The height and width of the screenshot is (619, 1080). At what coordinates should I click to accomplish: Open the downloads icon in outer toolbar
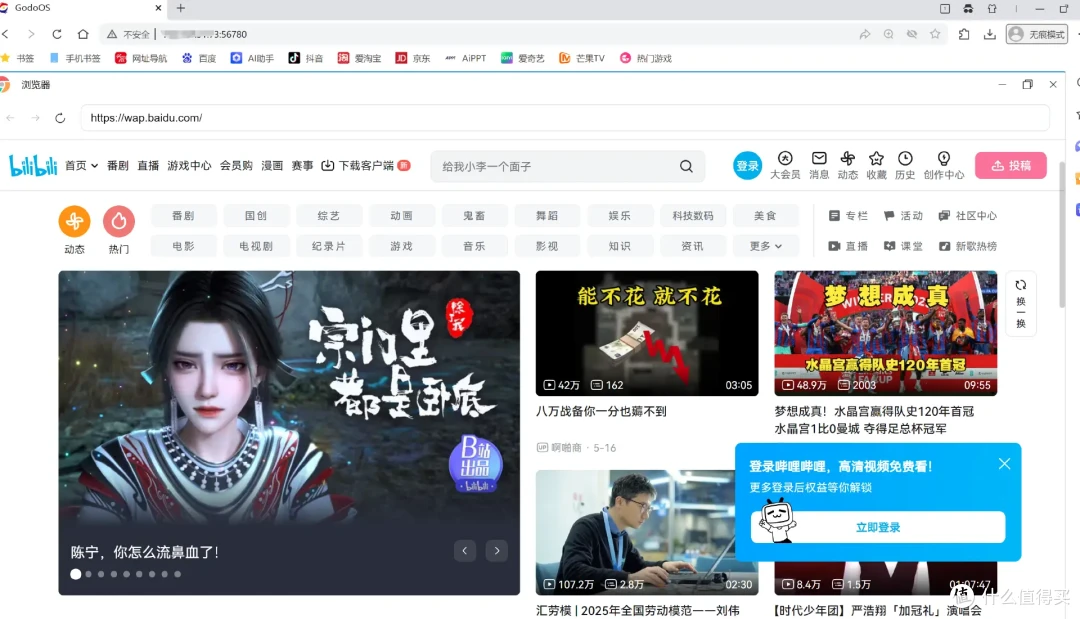point(990,34)
